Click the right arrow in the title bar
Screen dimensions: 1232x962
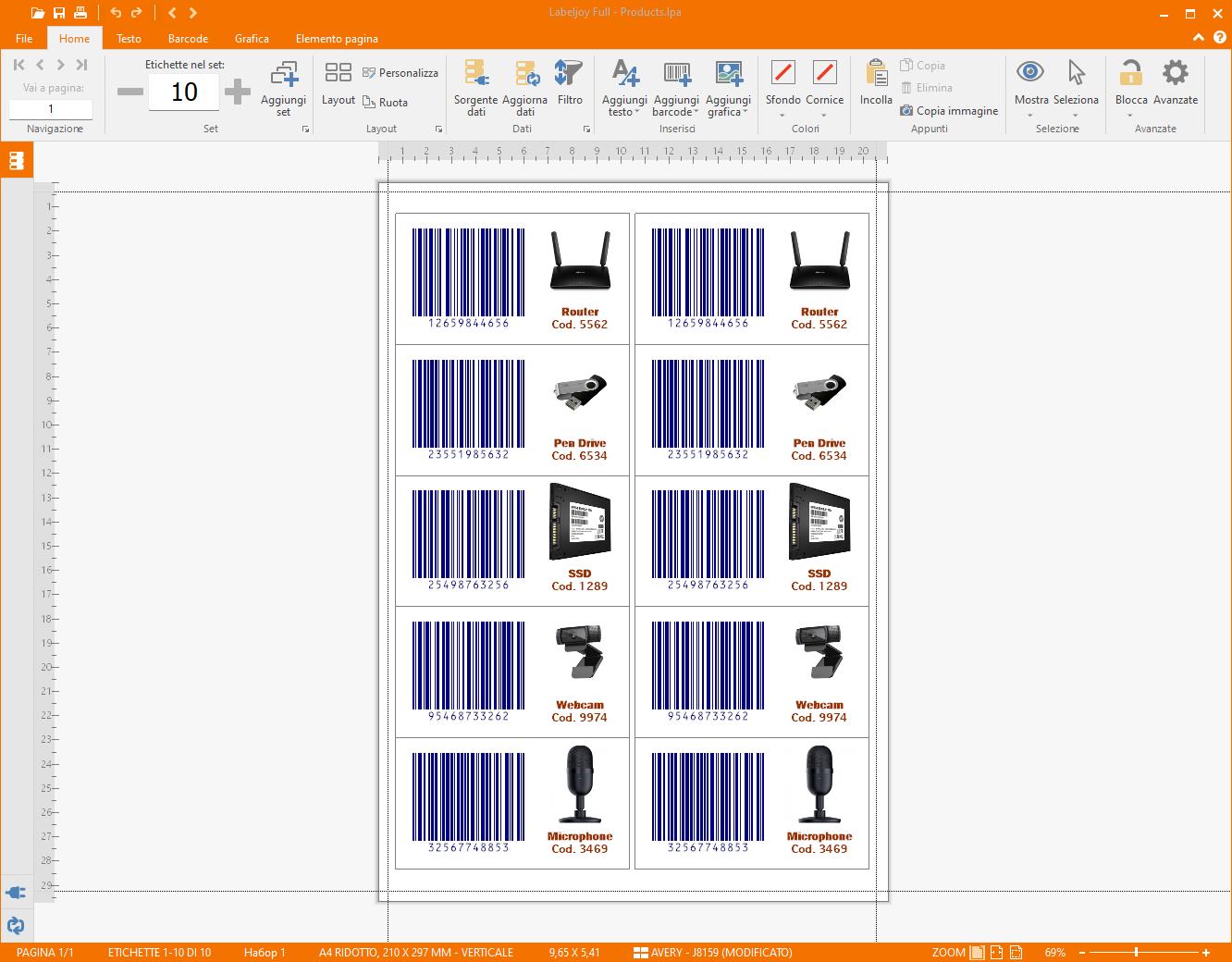pyautogui.click(x=193, y=13)
